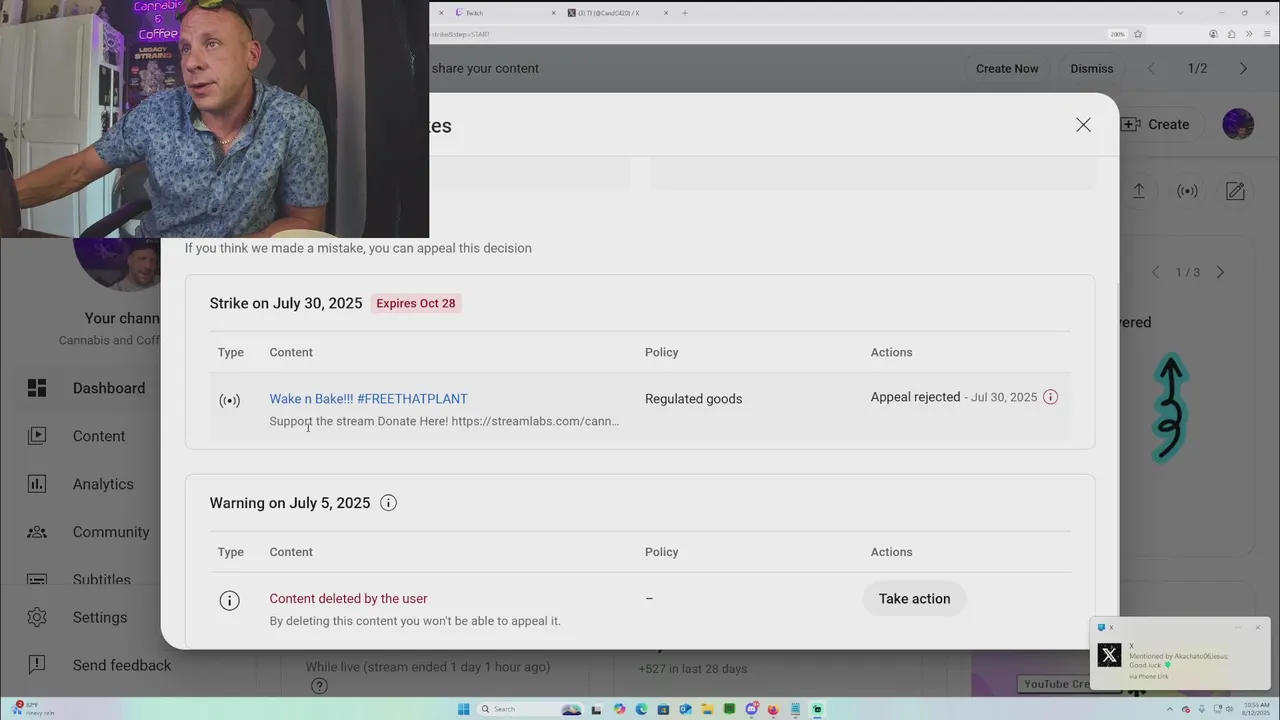Open the Content sidebar menu label
This screenshot has height=720, width=1280.
(99, 436)
